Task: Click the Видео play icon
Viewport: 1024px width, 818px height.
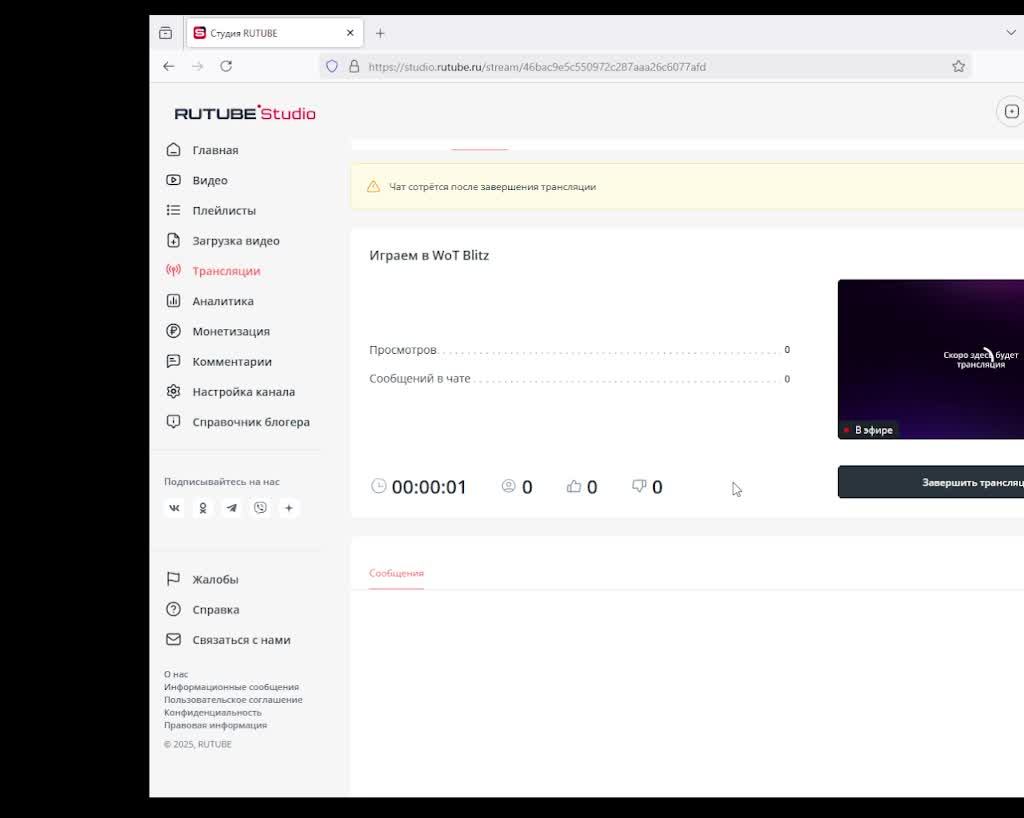Action: [173, 180]
